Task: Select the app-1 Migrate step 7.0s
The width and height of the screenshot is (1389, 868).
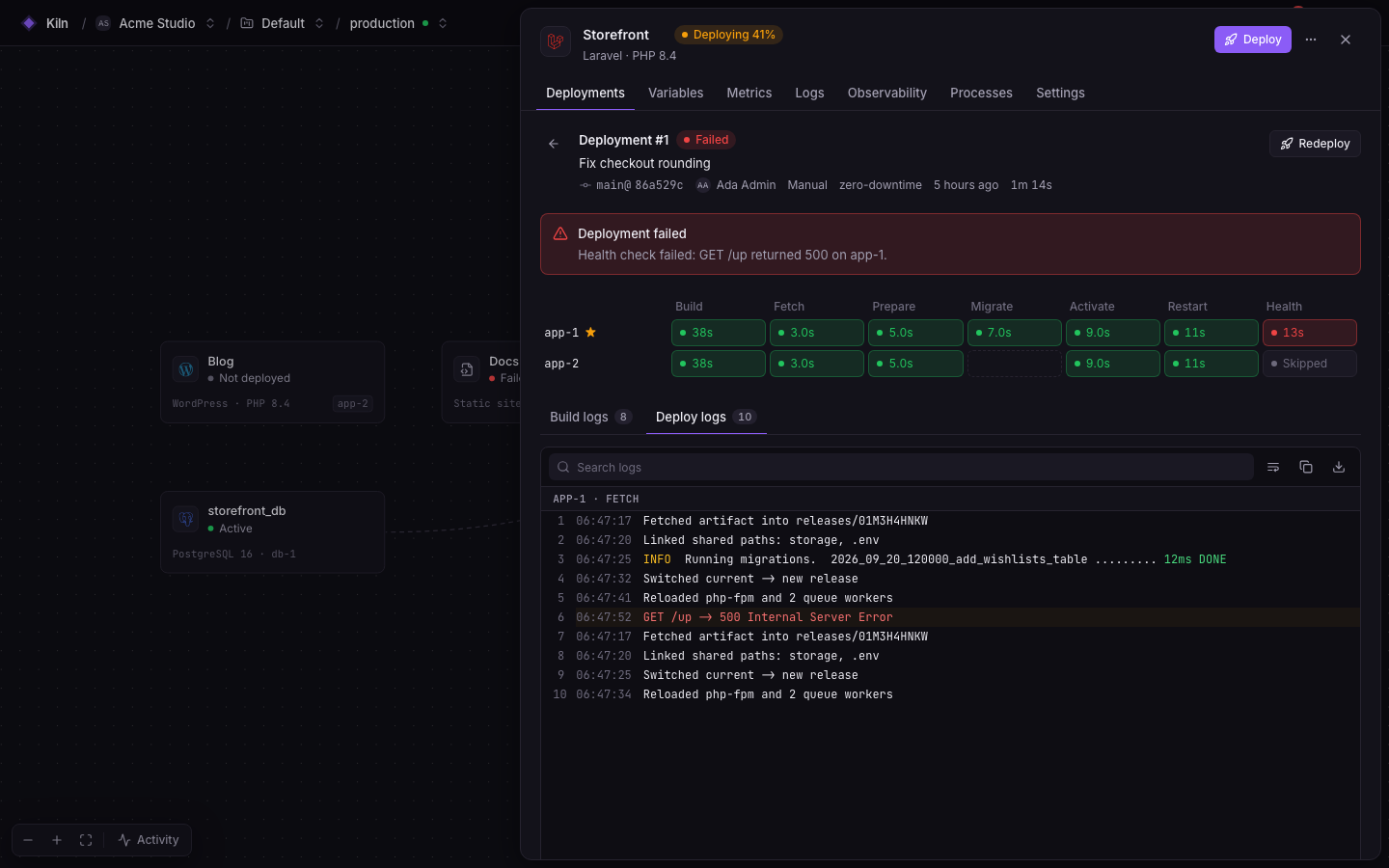Action: pos(1014,333)
